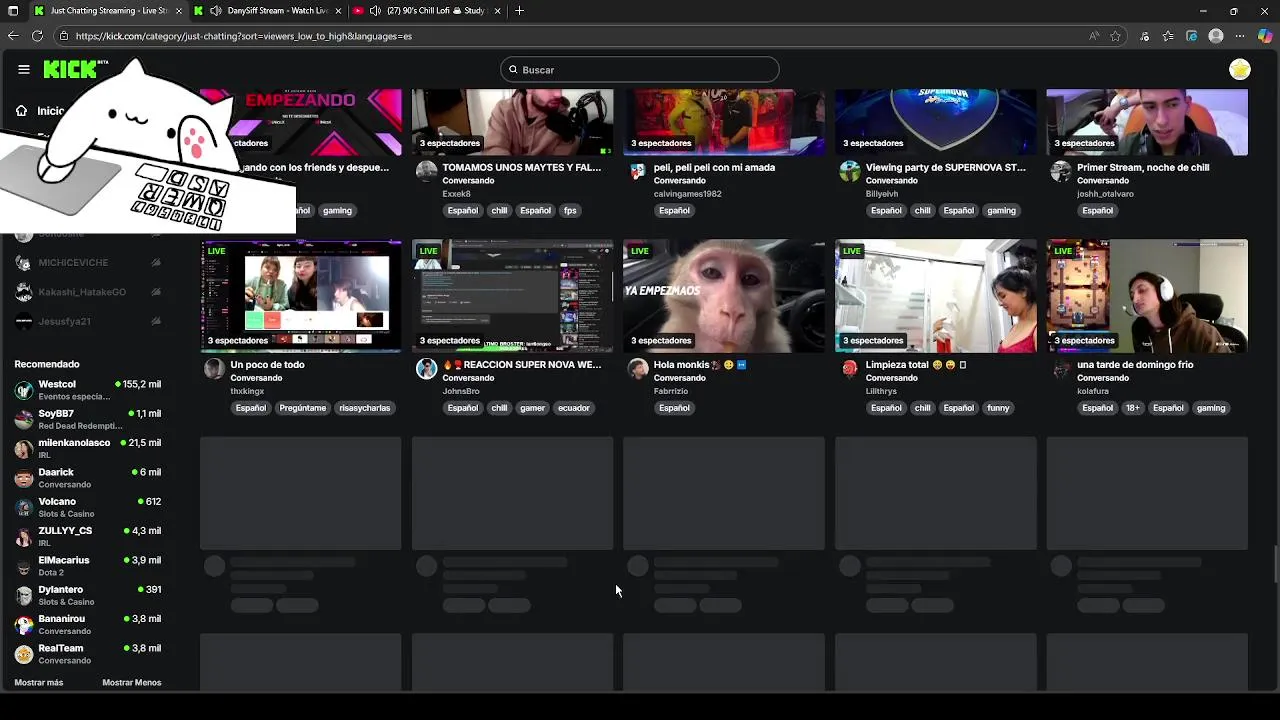The height and width of the screenshot is (720, 1280).
Task: Open stream title Viewing party de SUPERNOVA
Action: [x=946, y=168]
